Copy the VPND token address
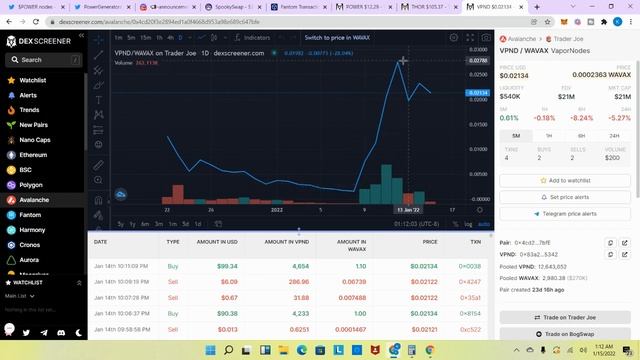 pyautogui.click(x=610, y=254)
